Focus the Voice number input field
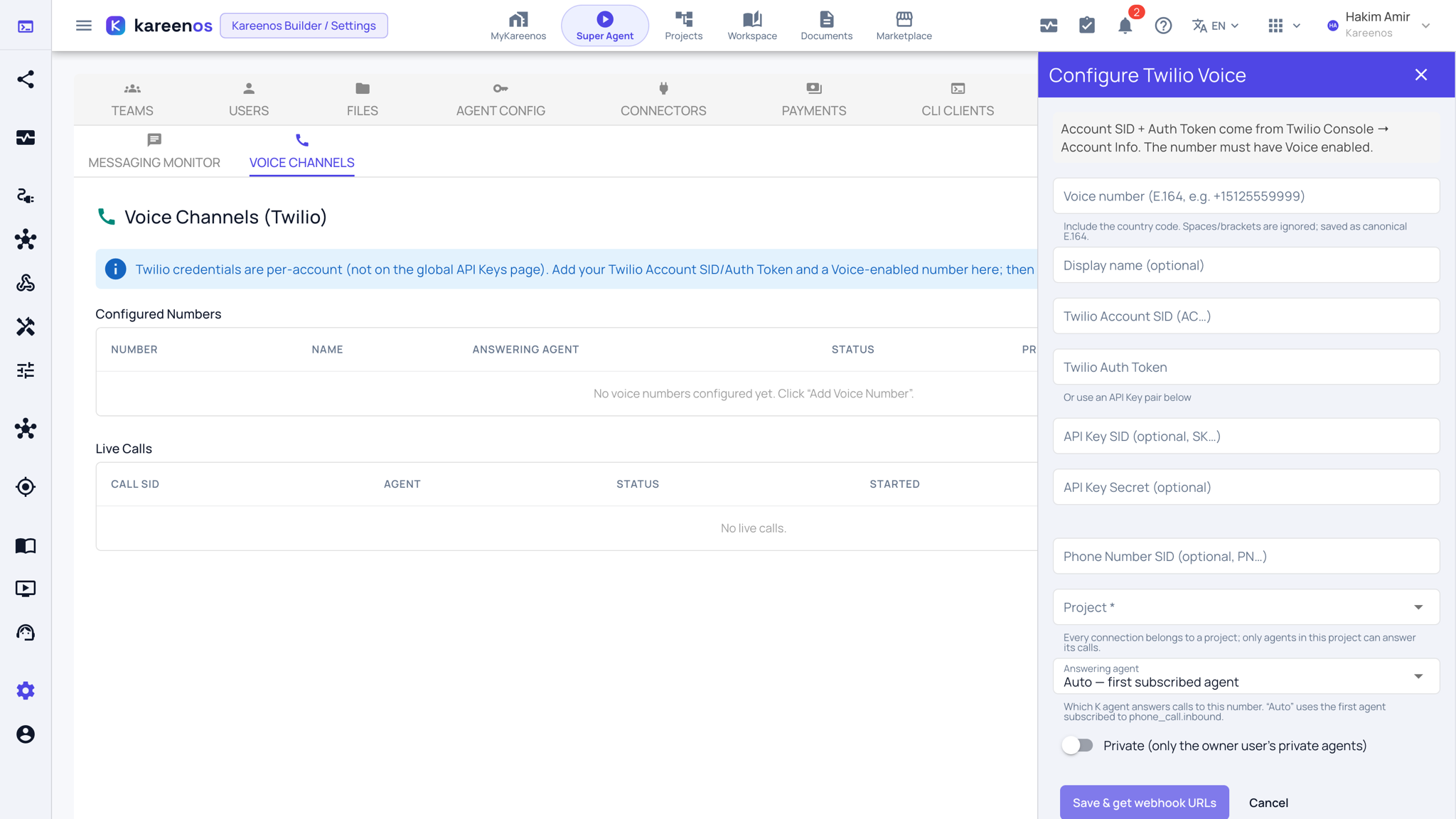This screenshot has width=1456, height=819. (1246, 196)
